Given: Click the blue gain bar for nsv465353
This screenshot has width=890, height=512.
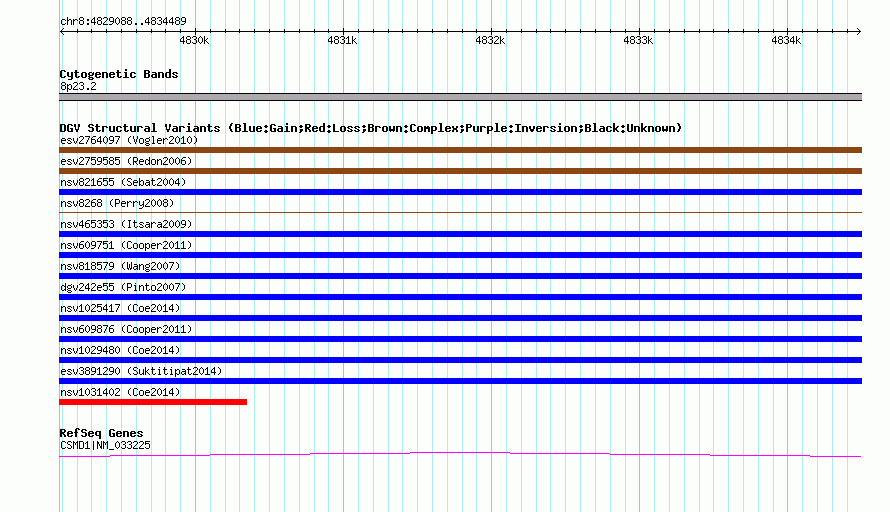Looking at the screenshot, I should pyautogui.click(x=460, y=234).
